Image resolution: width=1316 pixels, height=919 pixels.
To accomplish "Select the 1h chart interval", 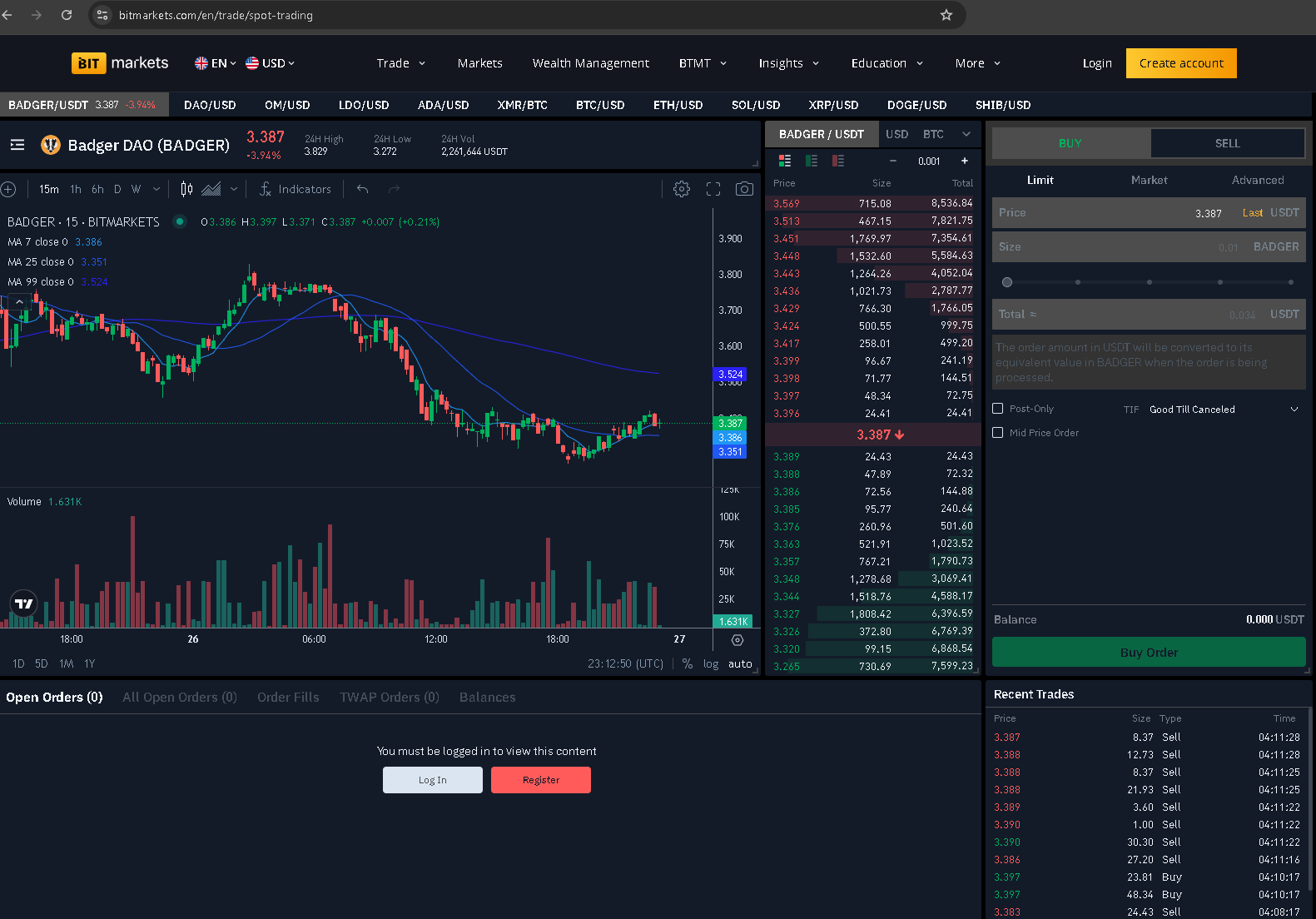I will [76, 189].
